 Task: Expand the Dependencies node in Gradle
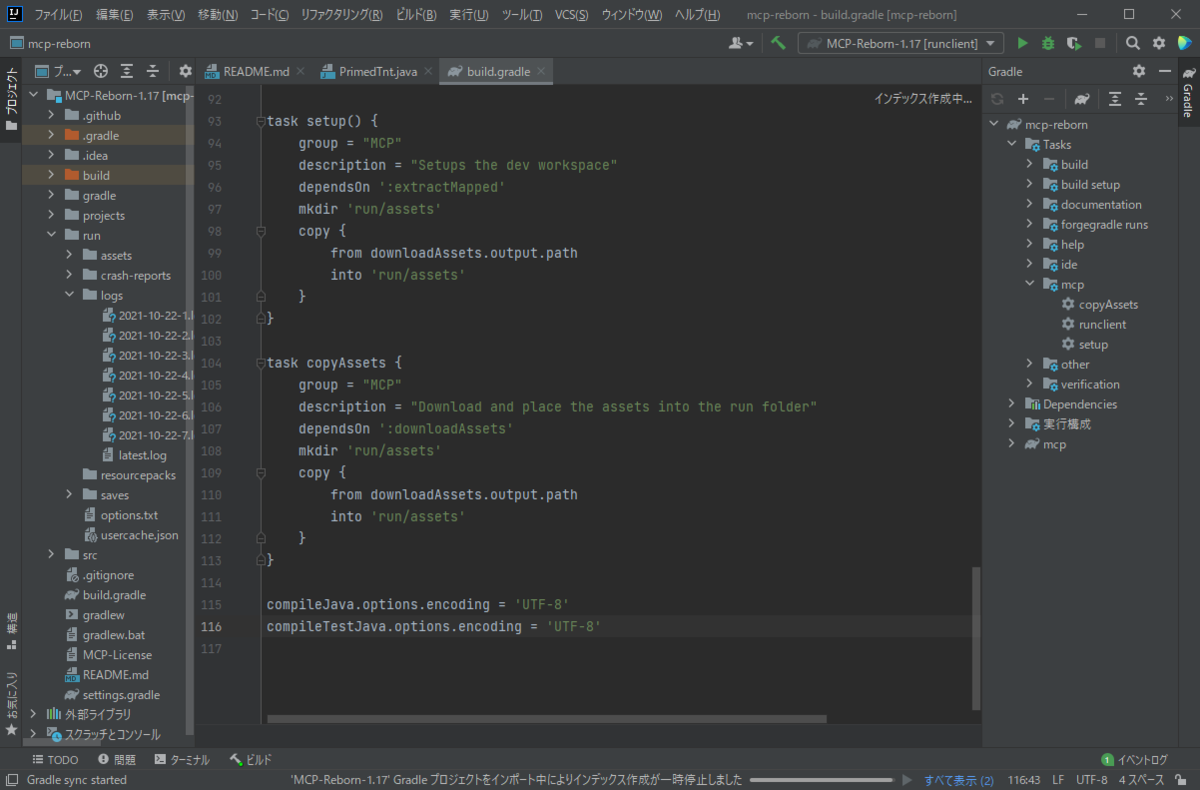point(1012,404)
